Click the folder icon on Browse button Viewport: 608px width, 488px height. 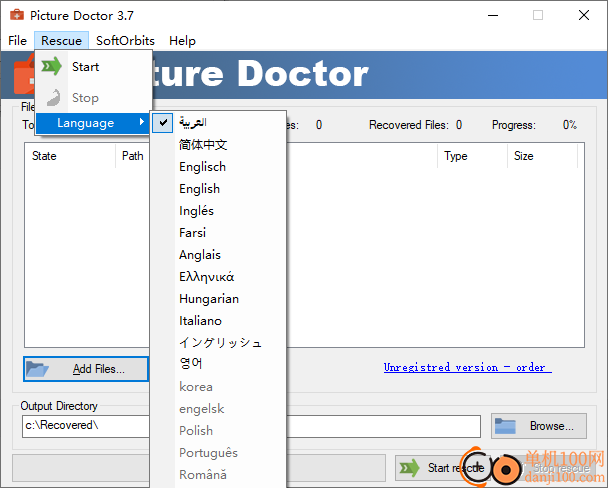click(x=505, y=426)
